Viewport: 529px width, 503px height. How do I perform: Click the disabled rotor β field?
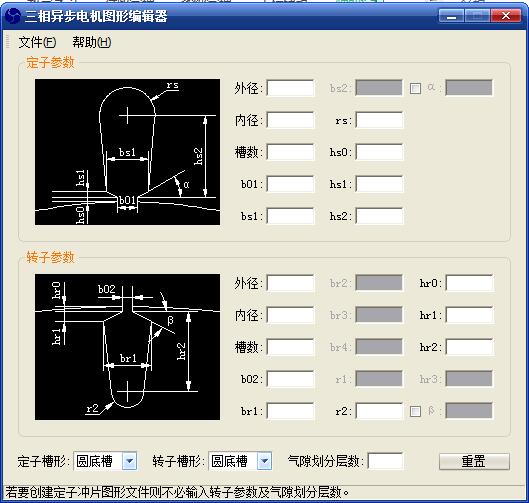pyautogui.click(x=469, y=411)
